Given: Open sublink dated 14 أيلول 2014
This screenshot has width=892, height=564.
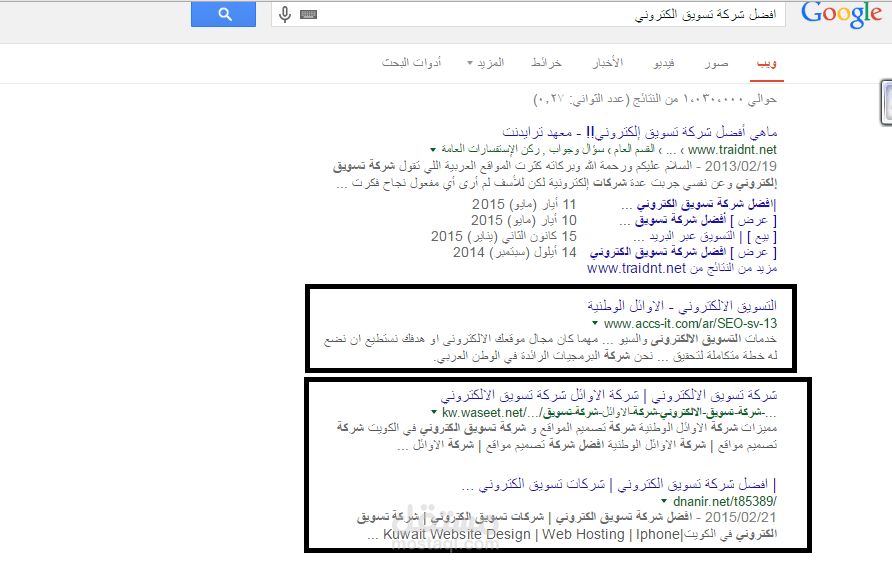Looking at the screenshot, I should [x=683, y=252].
